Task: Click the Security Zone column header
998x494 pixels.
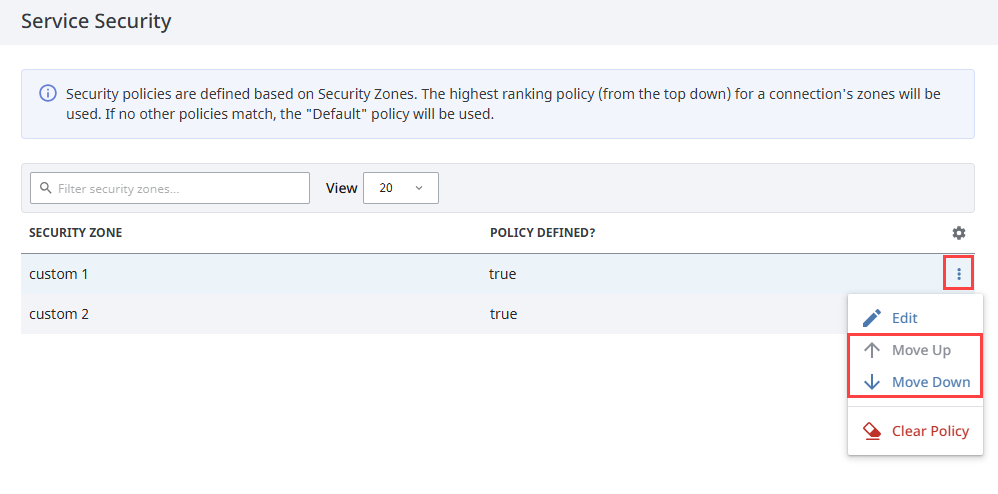Action: coord(76,233)
